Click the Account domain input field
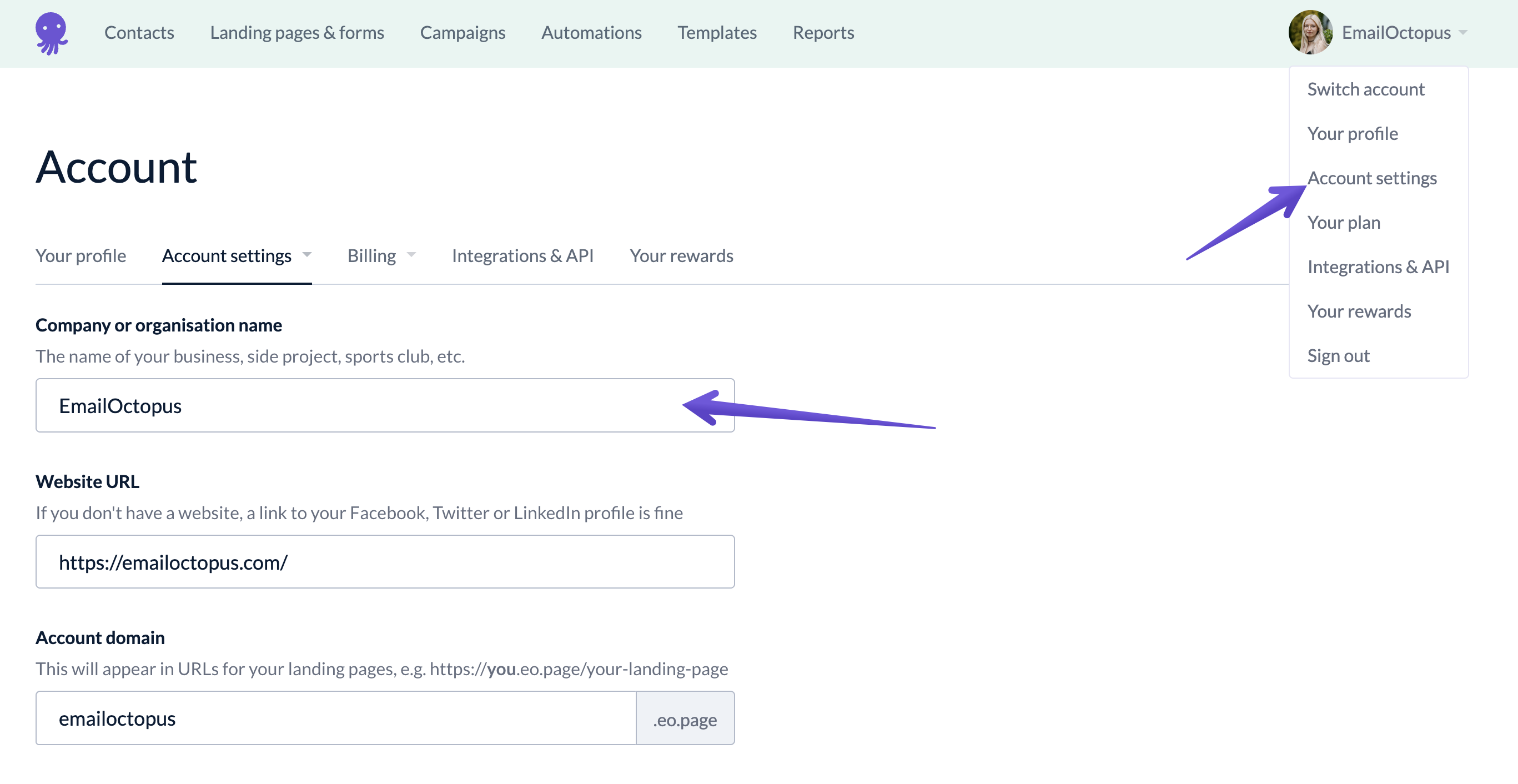This screenshot has height=784, width=1518. tap(336, 718)
